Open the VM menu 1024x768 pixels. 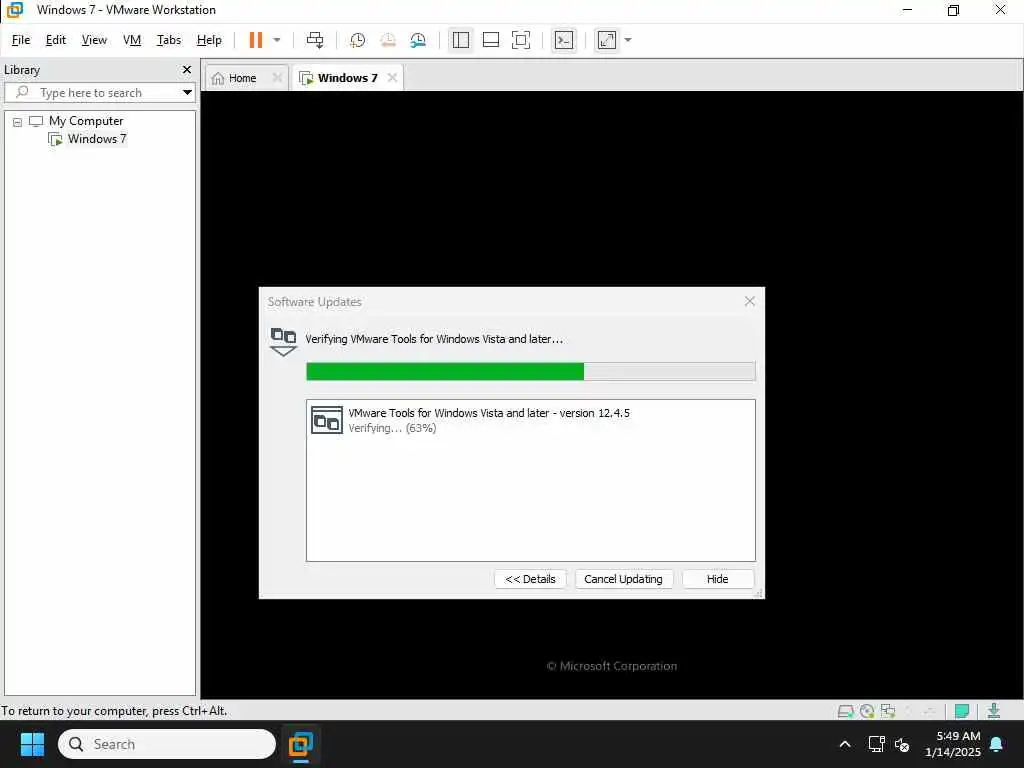(x=132, y=40)
